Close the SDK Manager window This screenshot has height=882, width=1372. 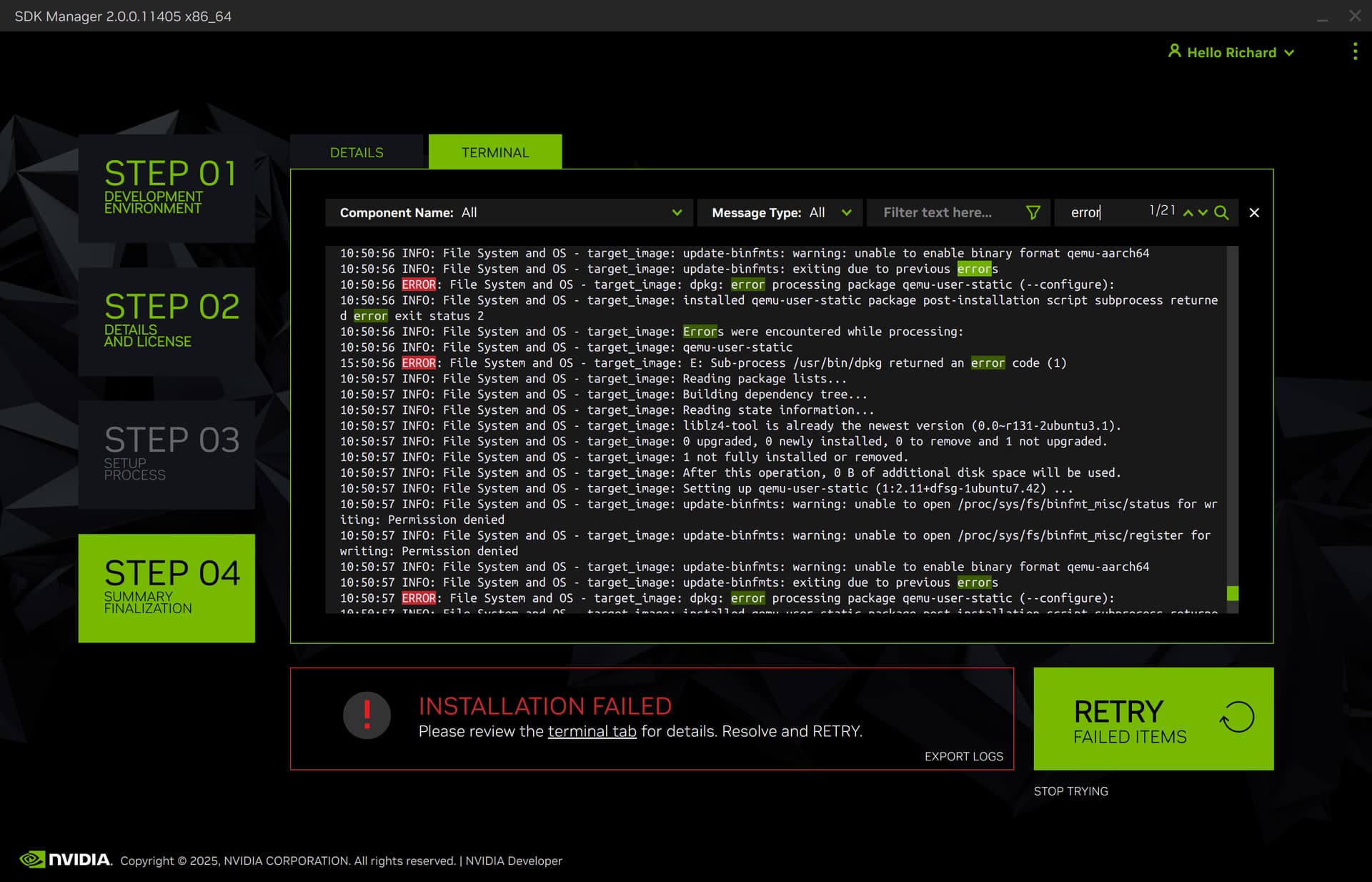tap(1355, 16)
